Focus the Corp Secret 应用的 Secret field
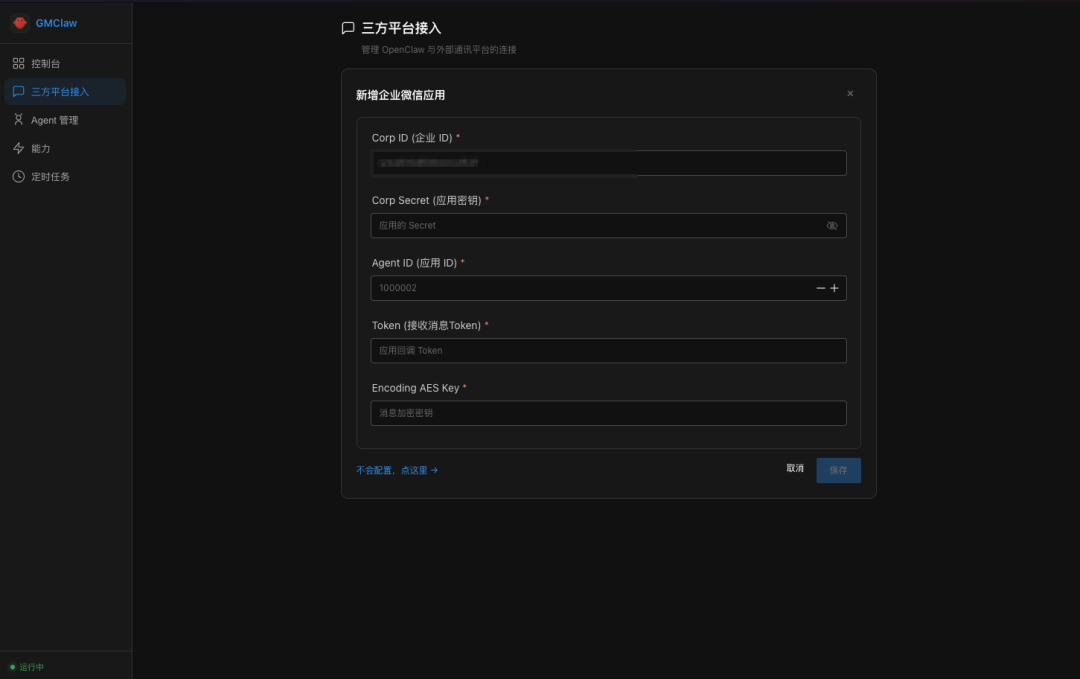Screen dimensions: 1080x679 pos(608,226)
